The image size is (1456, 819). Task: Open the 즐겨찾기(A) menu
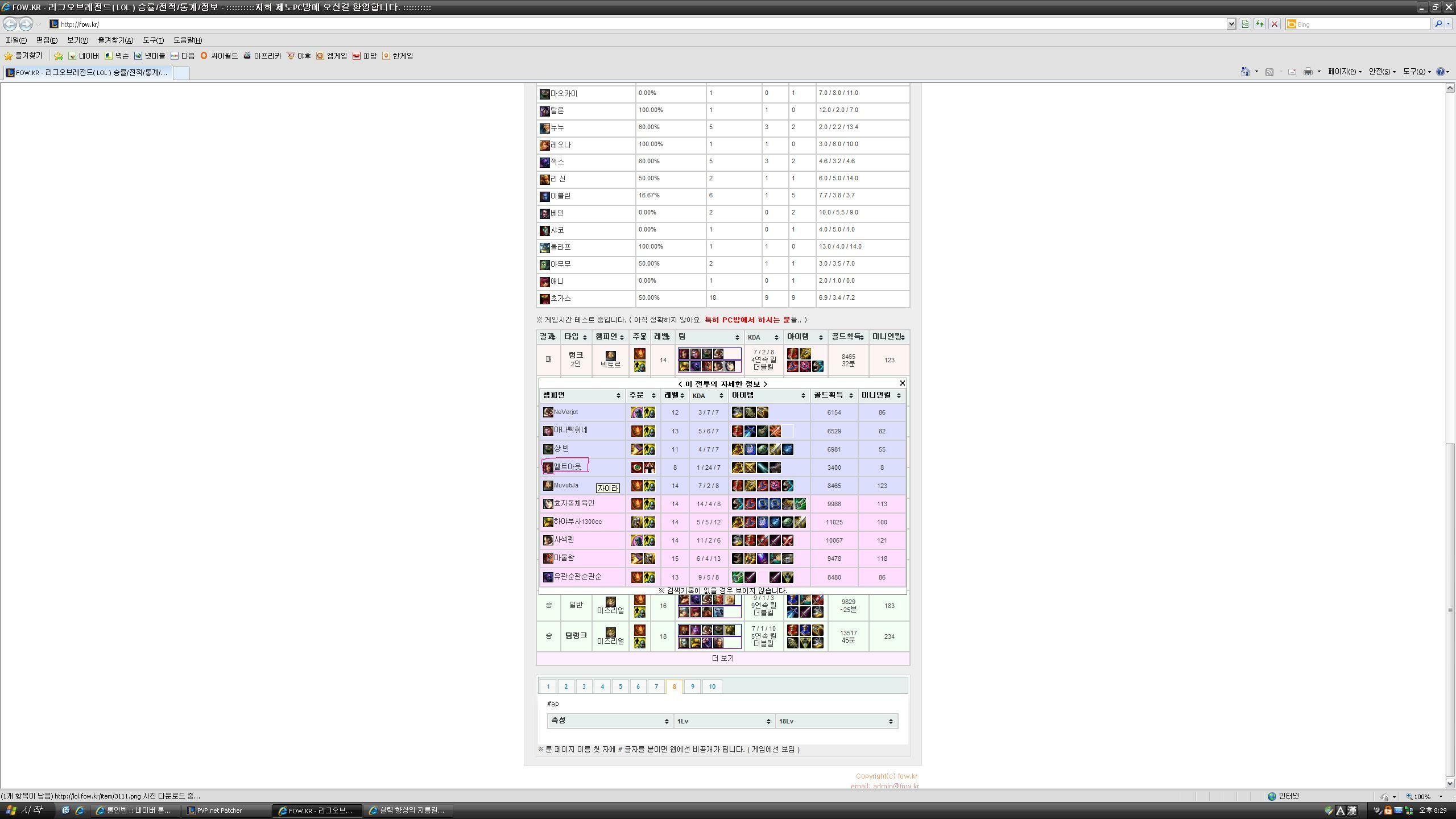pos(115,40)
